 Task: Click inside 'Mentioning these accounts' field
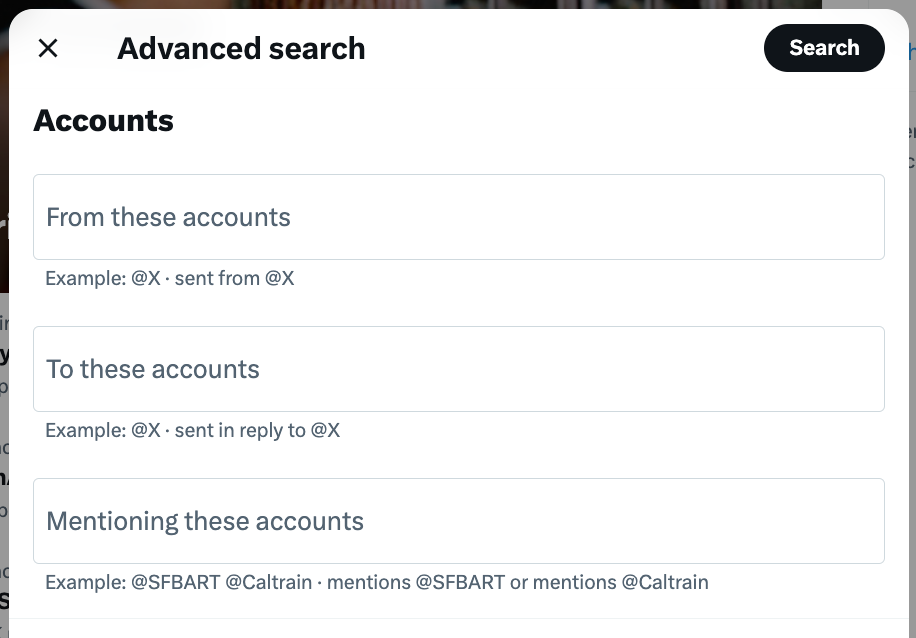click(459, 521)
